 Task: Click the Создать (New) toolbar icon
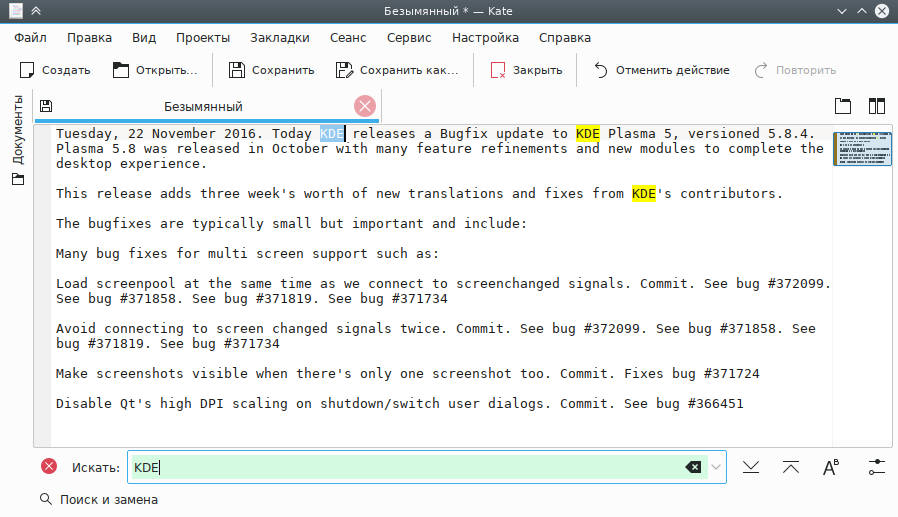[28, 70]
